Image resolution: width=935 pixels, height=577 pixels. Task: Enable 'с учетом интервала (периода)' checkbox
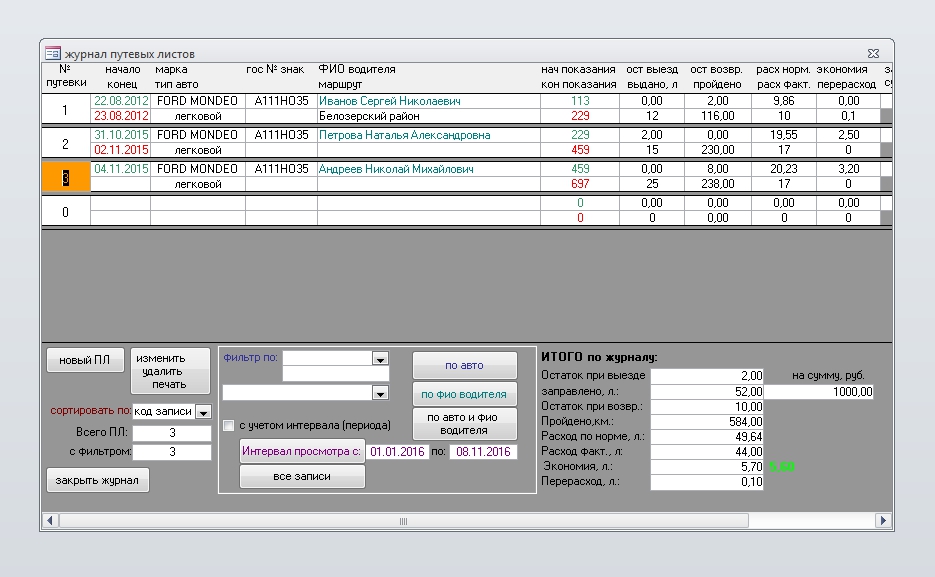click(x=229, y=425)
